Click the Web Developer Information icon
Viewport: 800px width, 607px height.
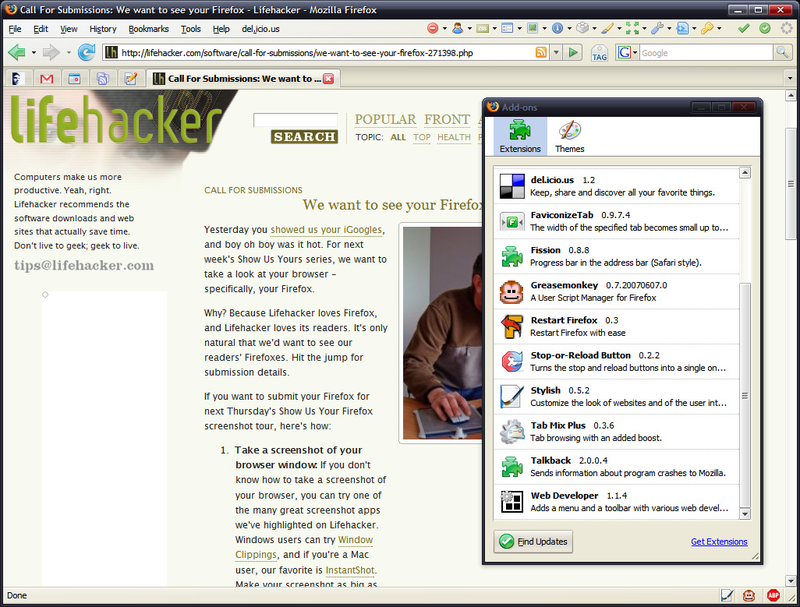coord(558,29)
